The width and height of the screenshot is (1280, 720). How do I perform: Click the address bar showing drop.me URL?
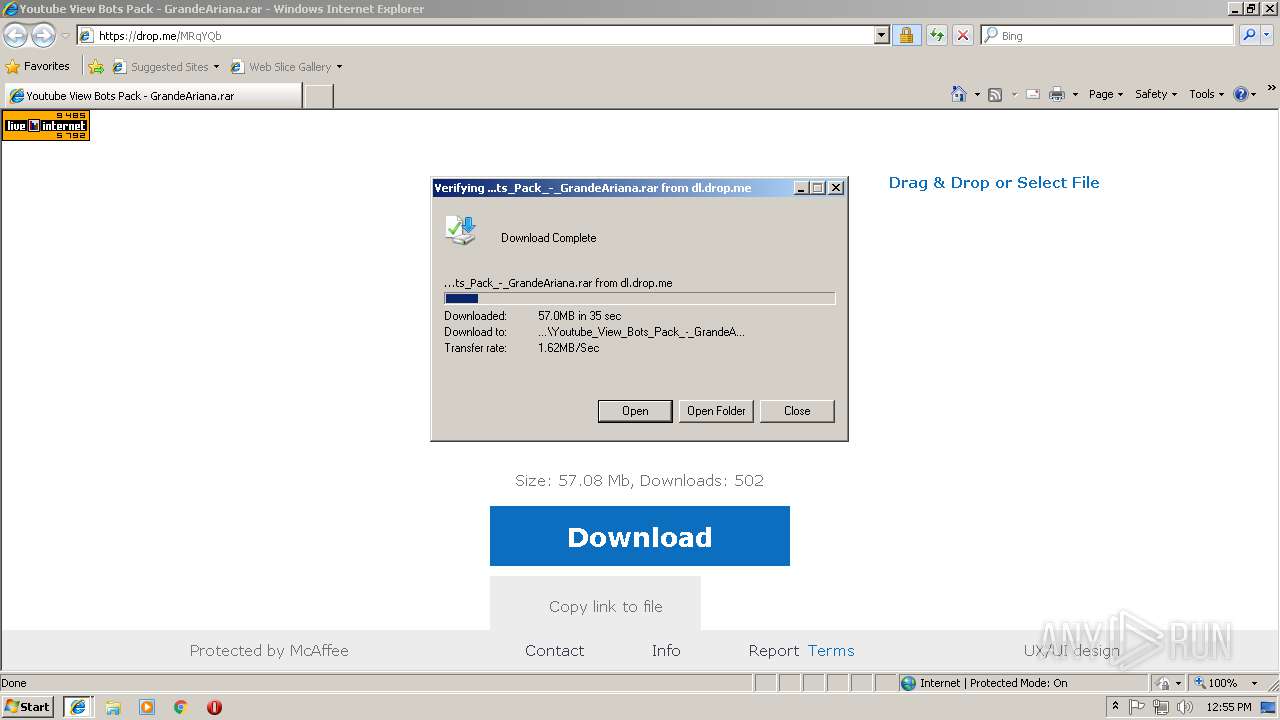pyautogui.click(x=475, y=36)
